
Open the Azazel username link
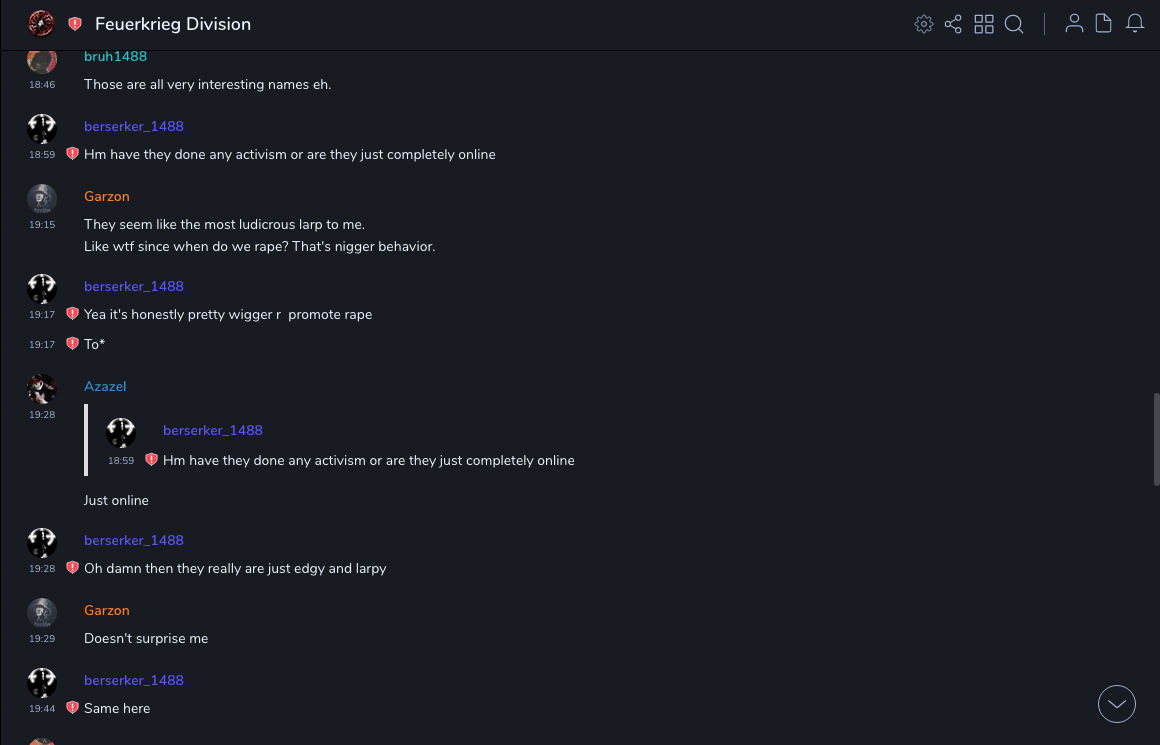tap(105, 386)
